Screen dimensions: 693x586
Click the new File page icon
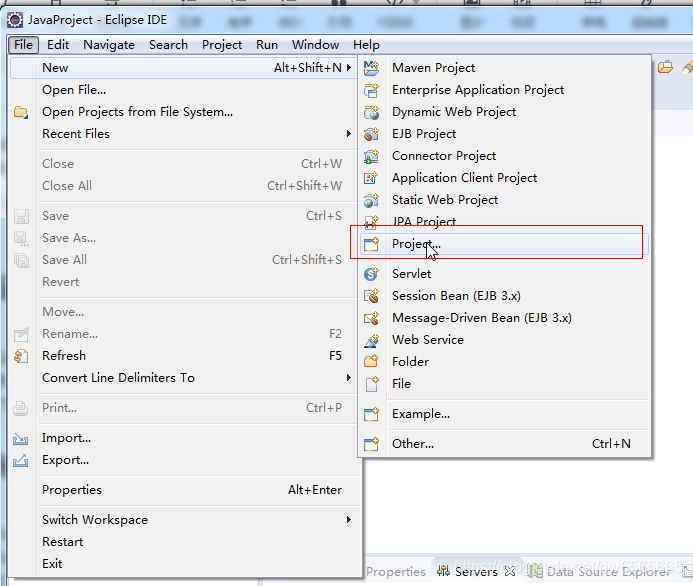click(371, 384)
